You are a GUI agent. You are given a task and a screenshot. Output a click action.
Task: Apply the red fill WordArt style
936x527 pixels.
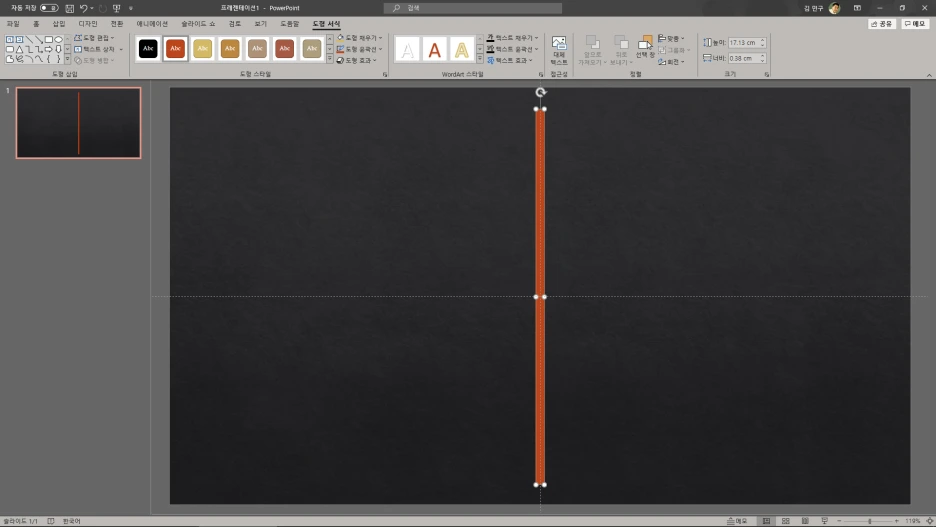click(x=435, y=50)
